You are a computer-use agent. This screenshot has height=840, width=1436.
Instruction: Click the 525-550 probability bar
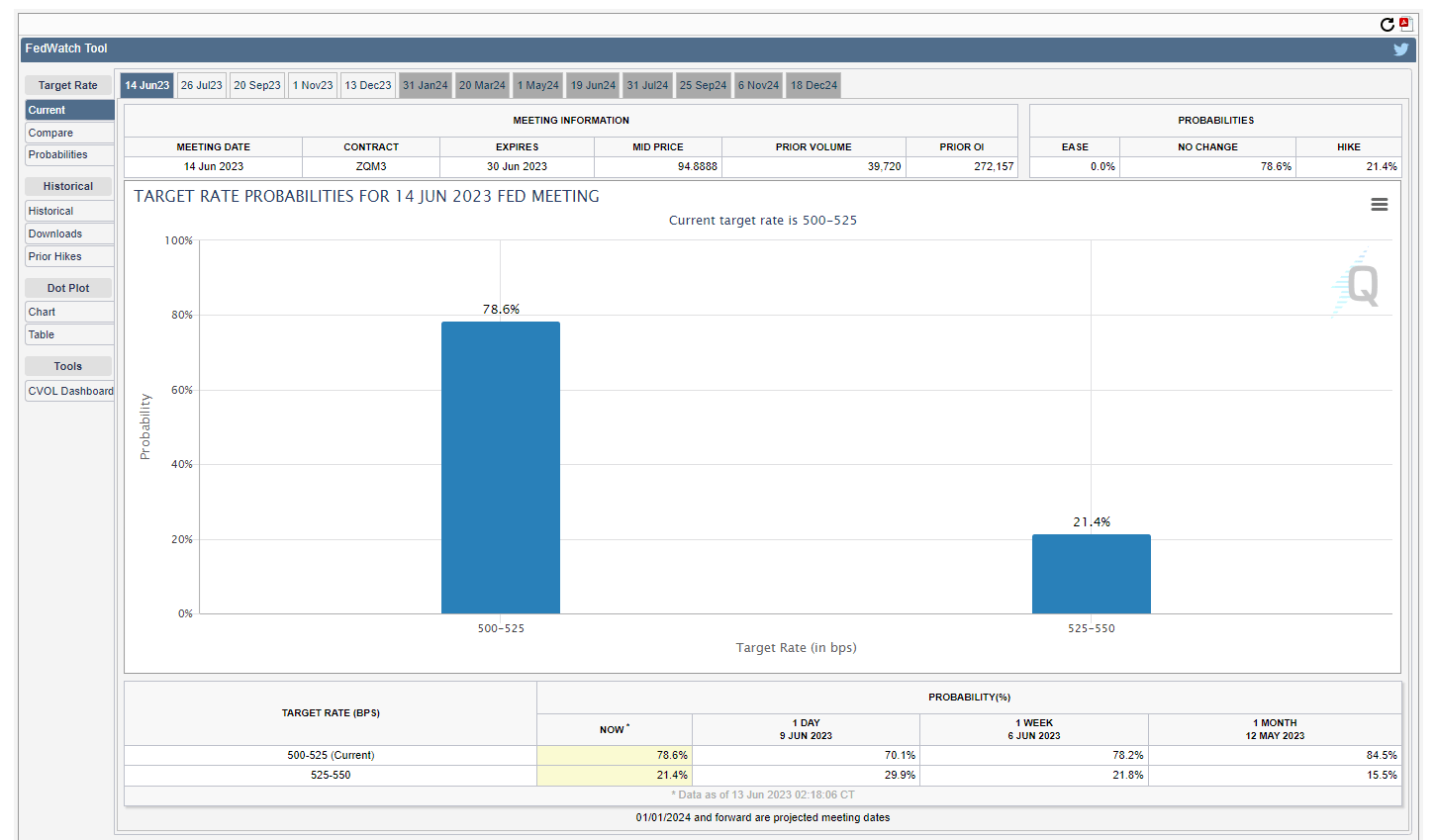(1092, 574)
